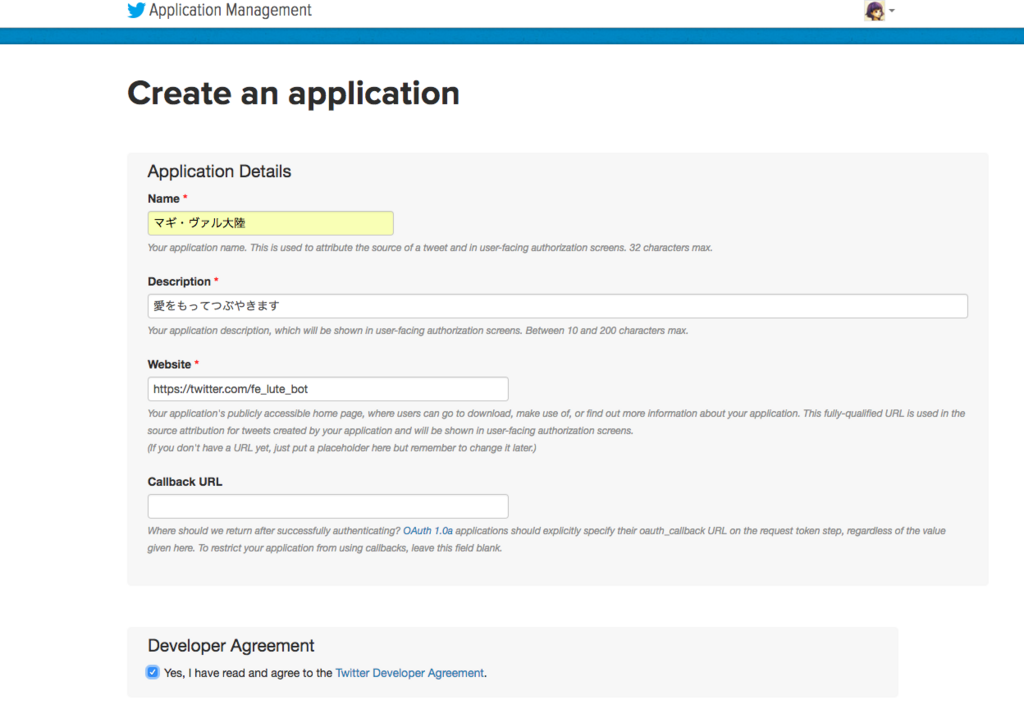Click the Name field label
The width and height of the screenshot is (1024, 709).
(x=164, y=199)
